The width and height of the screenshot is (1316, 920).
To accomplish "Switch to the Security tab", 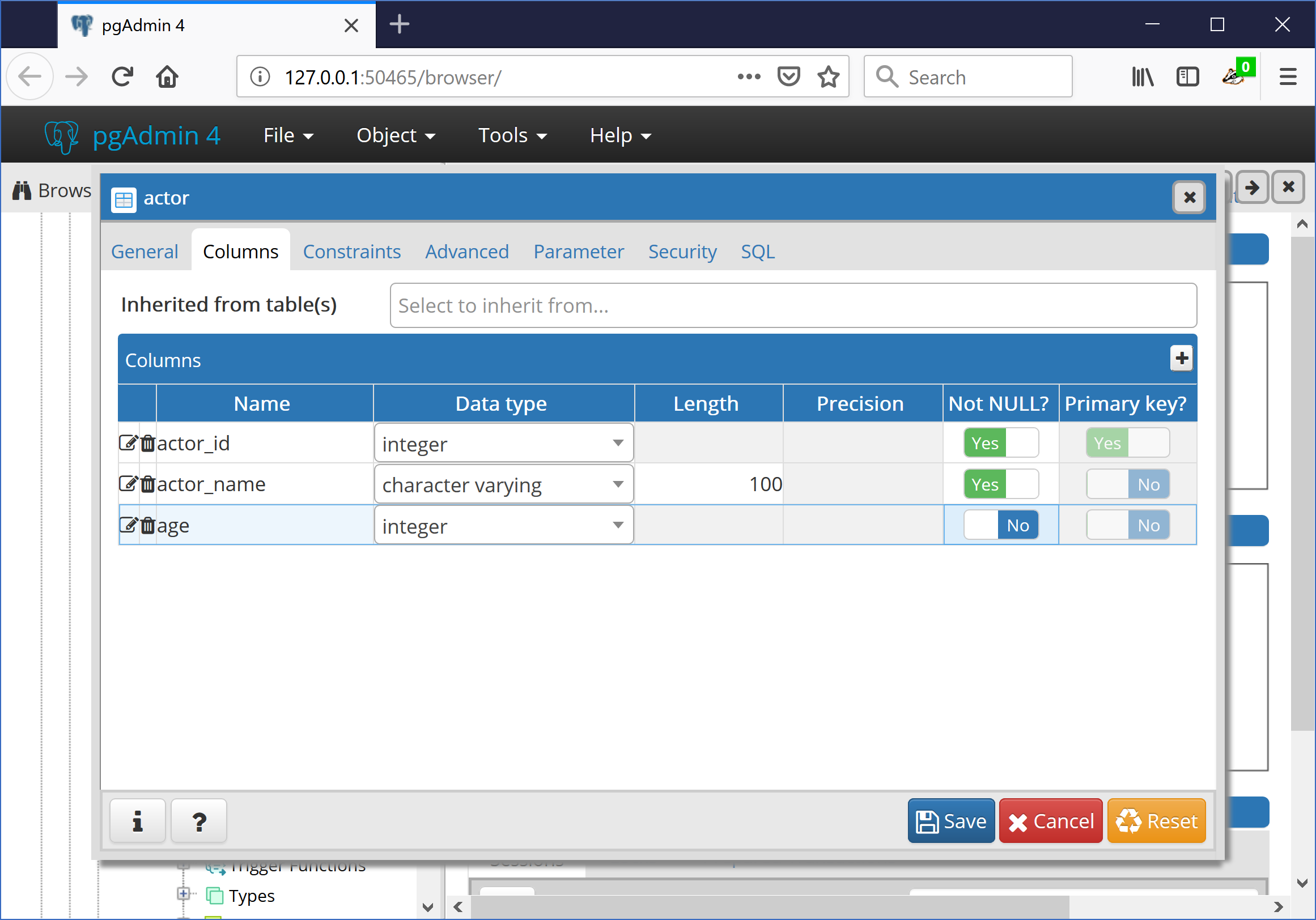I will click(682, 252).
